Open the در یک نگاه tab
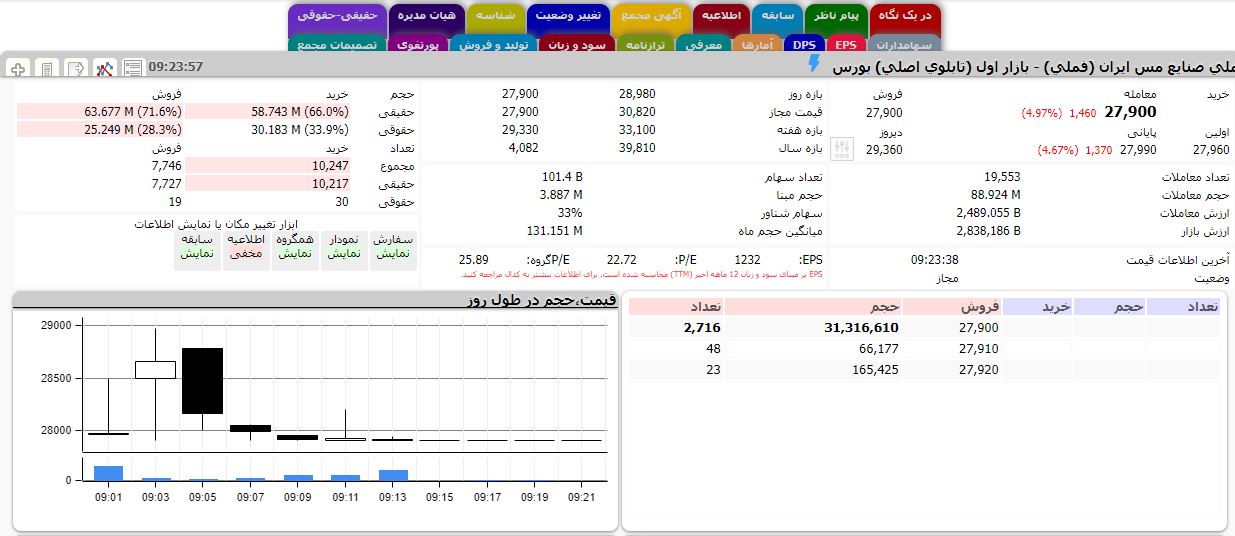 (906, 17)
